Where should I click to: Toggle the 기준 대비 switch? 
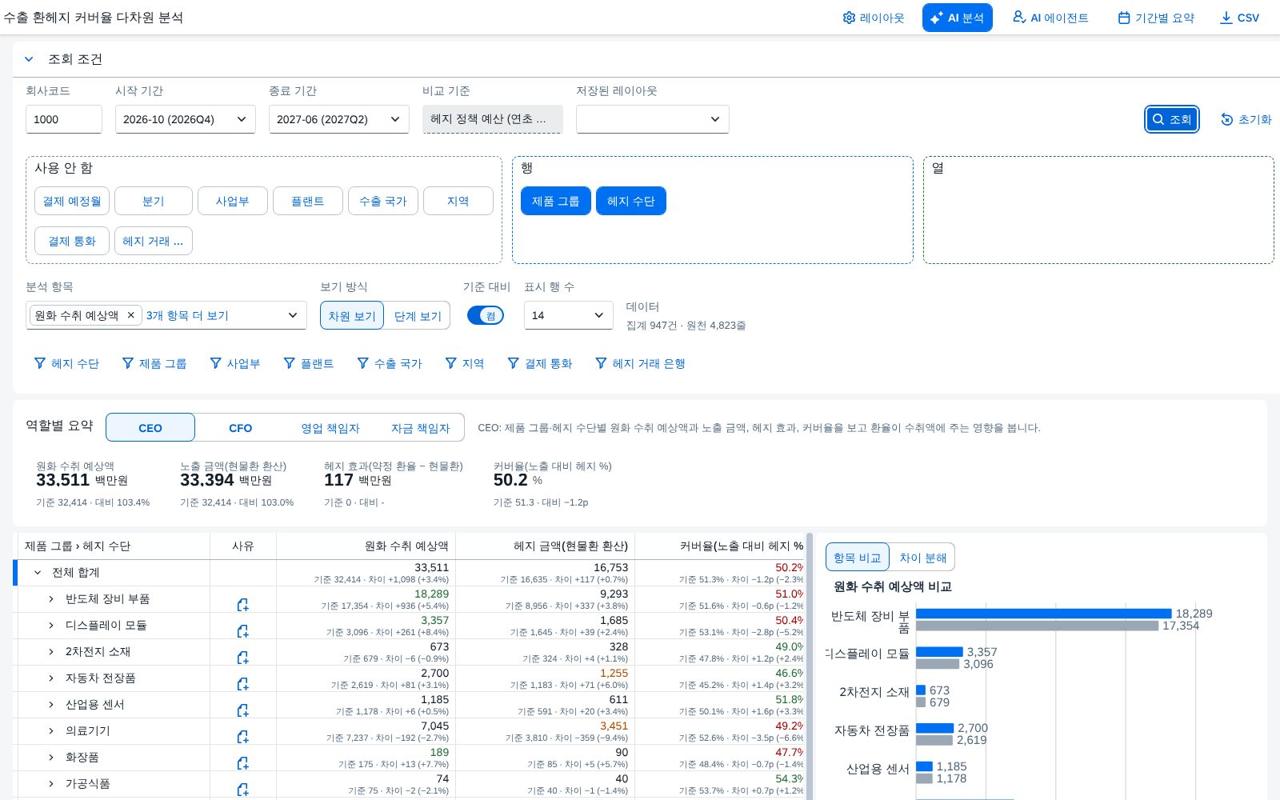click(485, 315)
